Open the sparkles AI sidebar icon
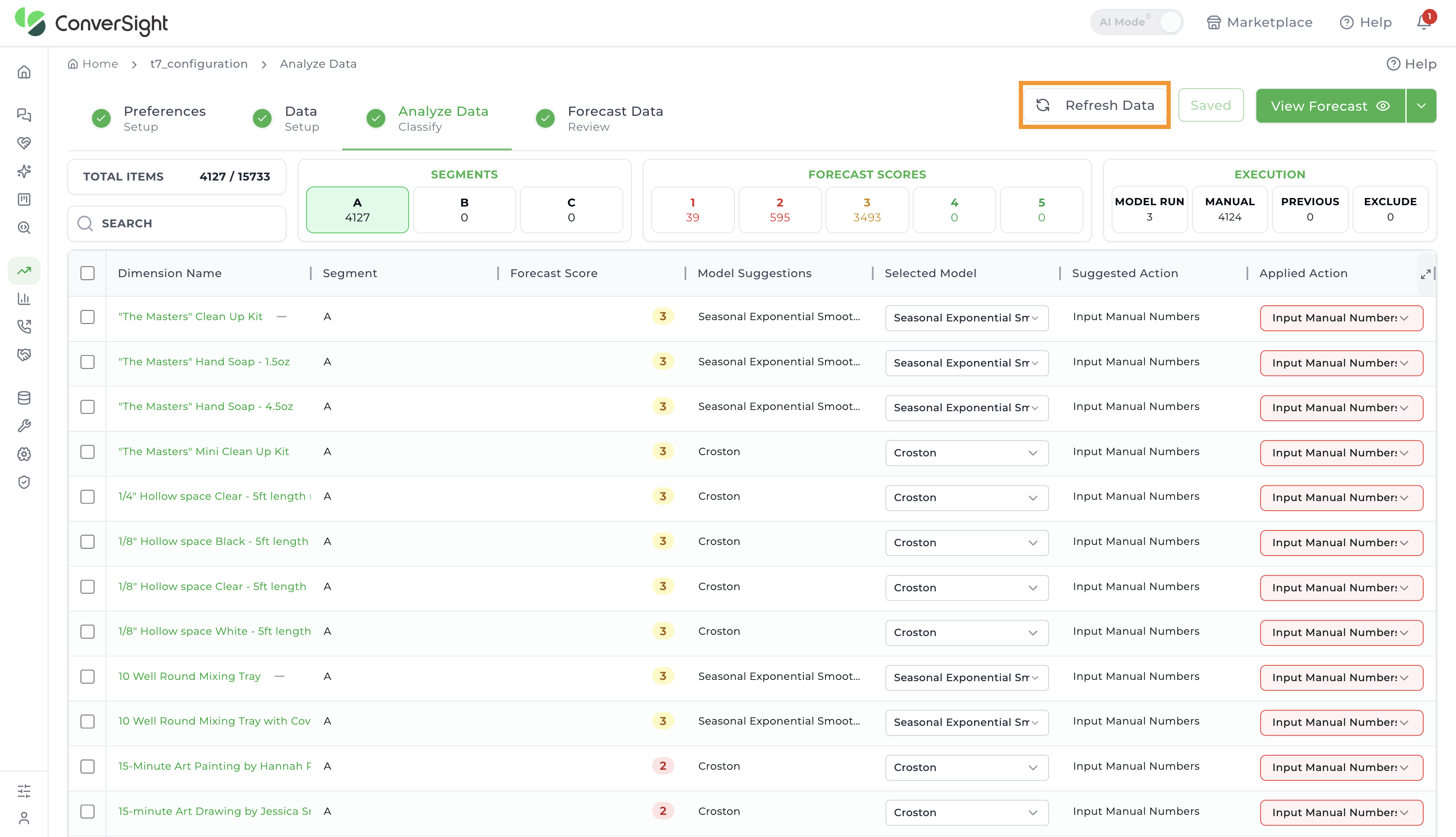This screenshot has width=1456, height=837. pyautogui.click(x=23, y=171)
